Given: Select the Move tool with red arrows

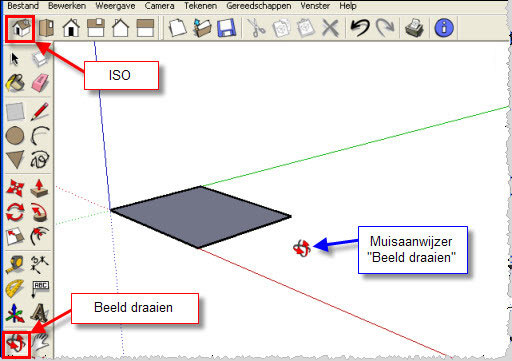Looking at the screenshot, I should click(15, 188).
